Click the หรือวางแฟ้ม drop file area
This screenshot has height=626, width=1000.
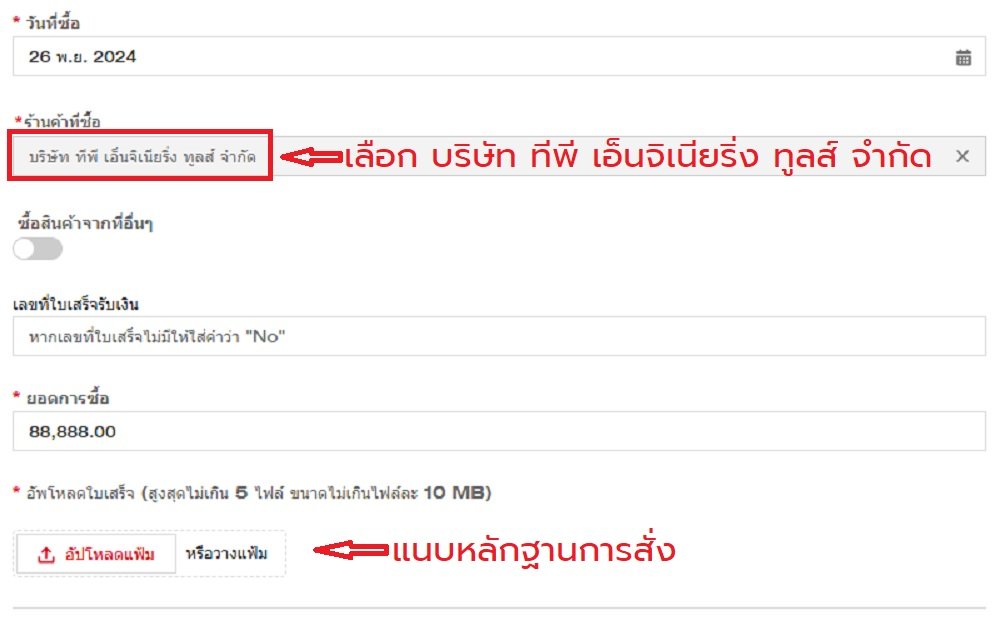point(227,554)
